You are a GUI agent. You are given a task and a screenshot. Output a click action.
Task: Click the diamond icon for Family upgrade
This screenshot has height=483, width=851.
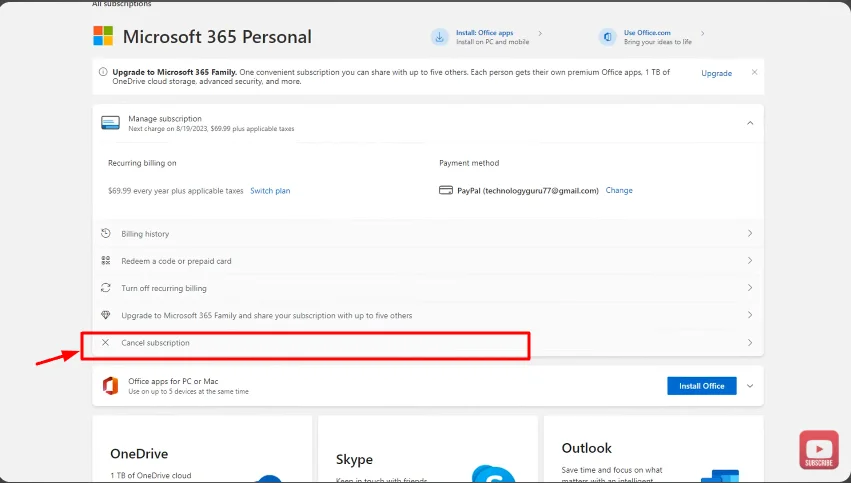(106, 315)
